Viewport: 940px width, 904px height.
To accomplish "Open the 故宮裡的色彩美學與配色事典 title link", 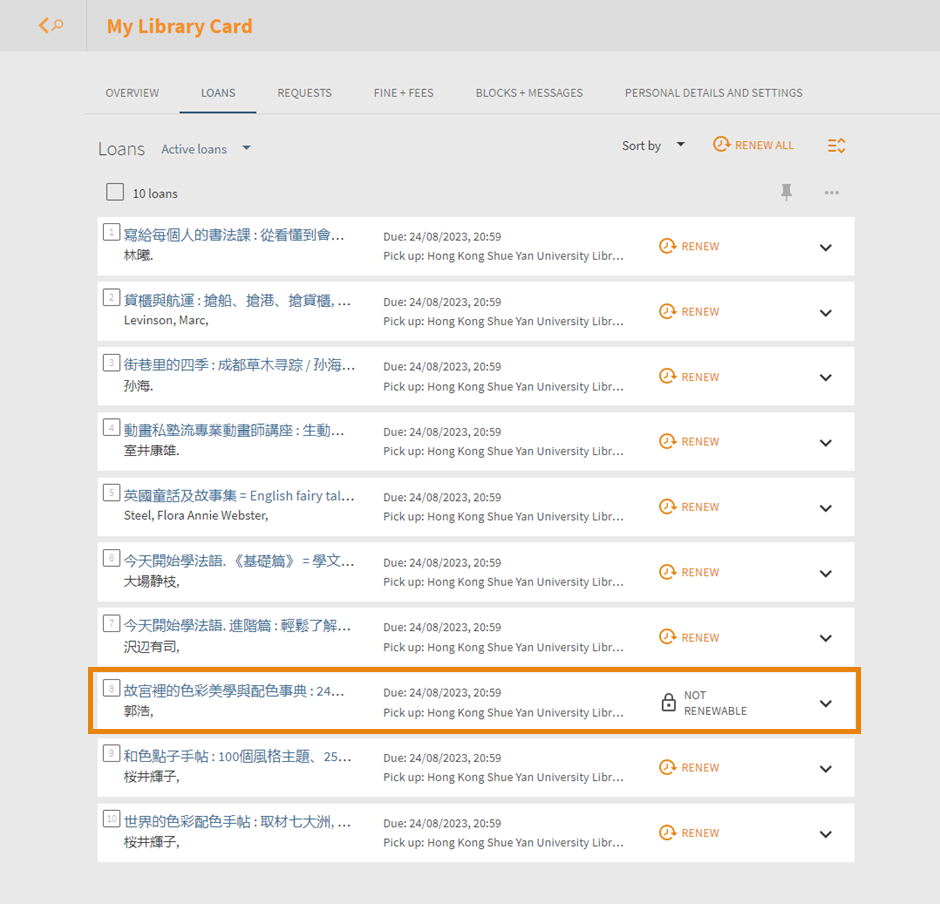I will pos(234,691).
